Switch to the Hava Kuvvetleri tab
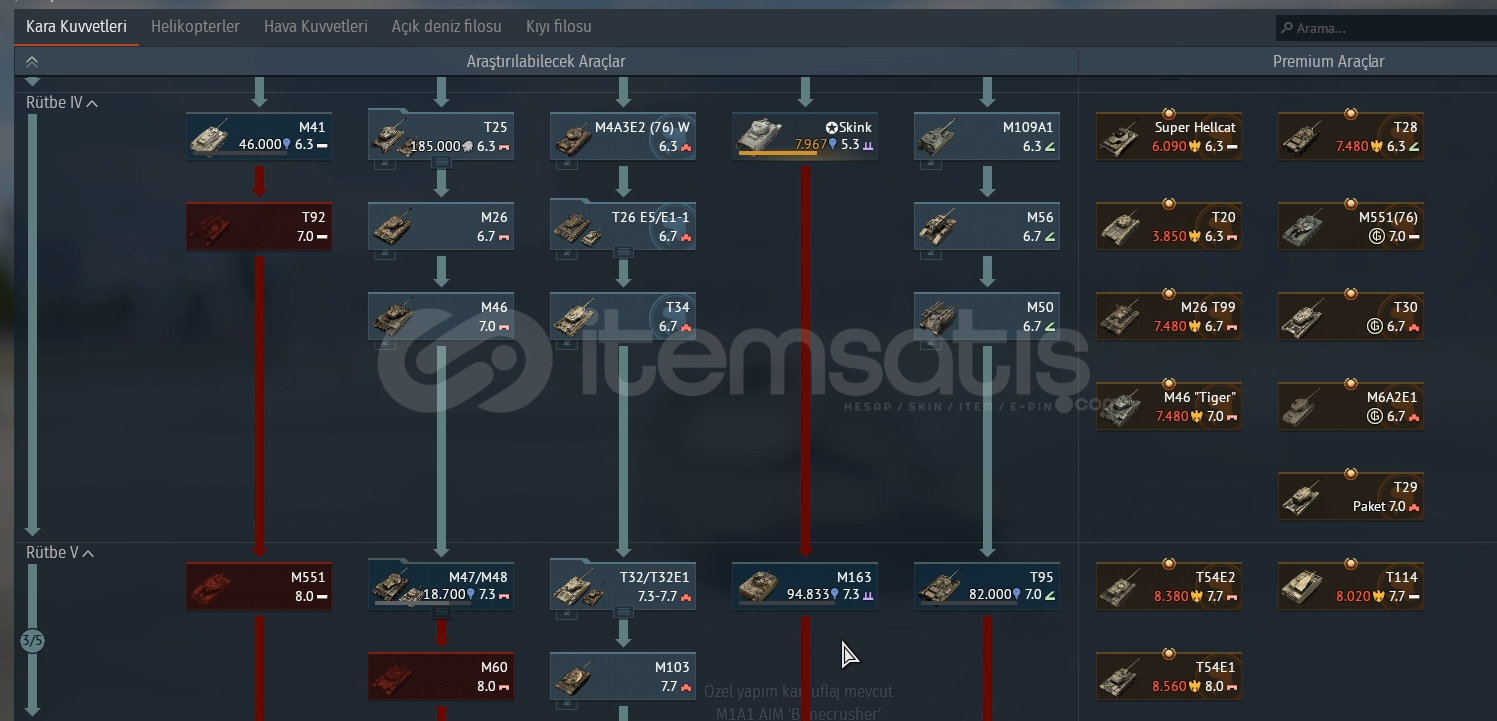The image size is (1497, 721). [316, 27]
